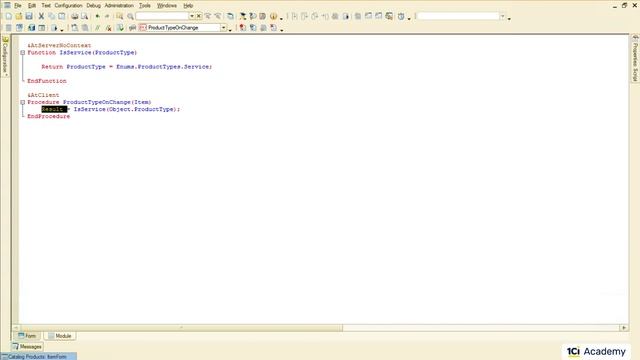Open the Configuration menu
The width and height of the screenshot is (640, 360).
click(x=68, y=6)
